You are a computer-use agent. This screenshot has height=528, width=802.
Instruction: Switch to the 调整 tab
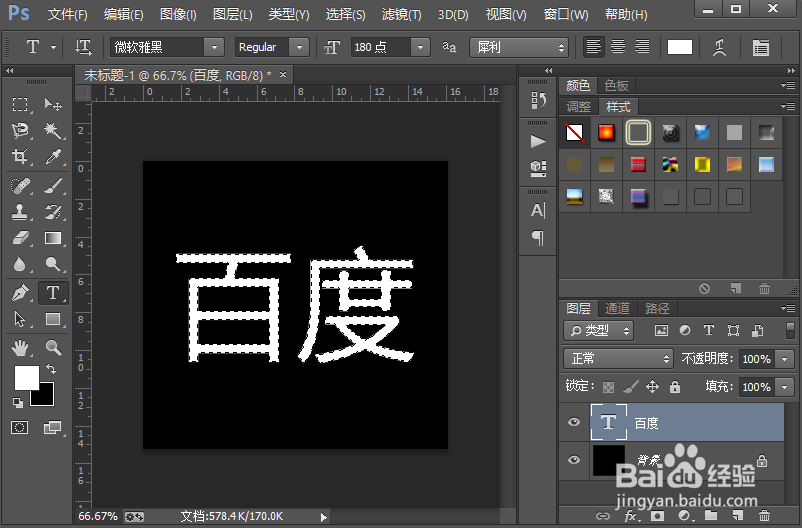coord(579,106)
